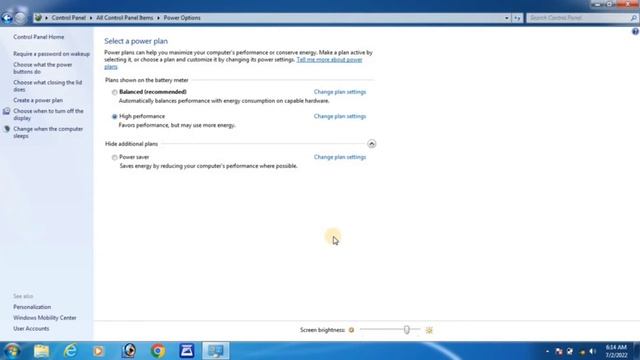Click the Back navigation arrow
Image resolution: width=640 pixels, height=360 pixels.
7,18
